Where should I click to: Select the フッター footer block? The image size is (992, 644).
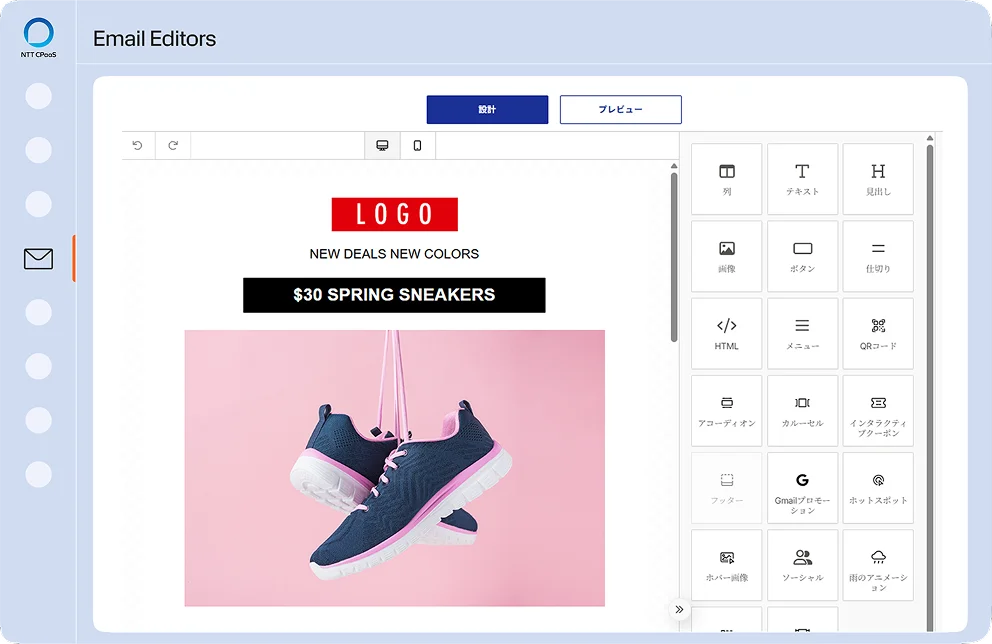(x=726, y=488)
